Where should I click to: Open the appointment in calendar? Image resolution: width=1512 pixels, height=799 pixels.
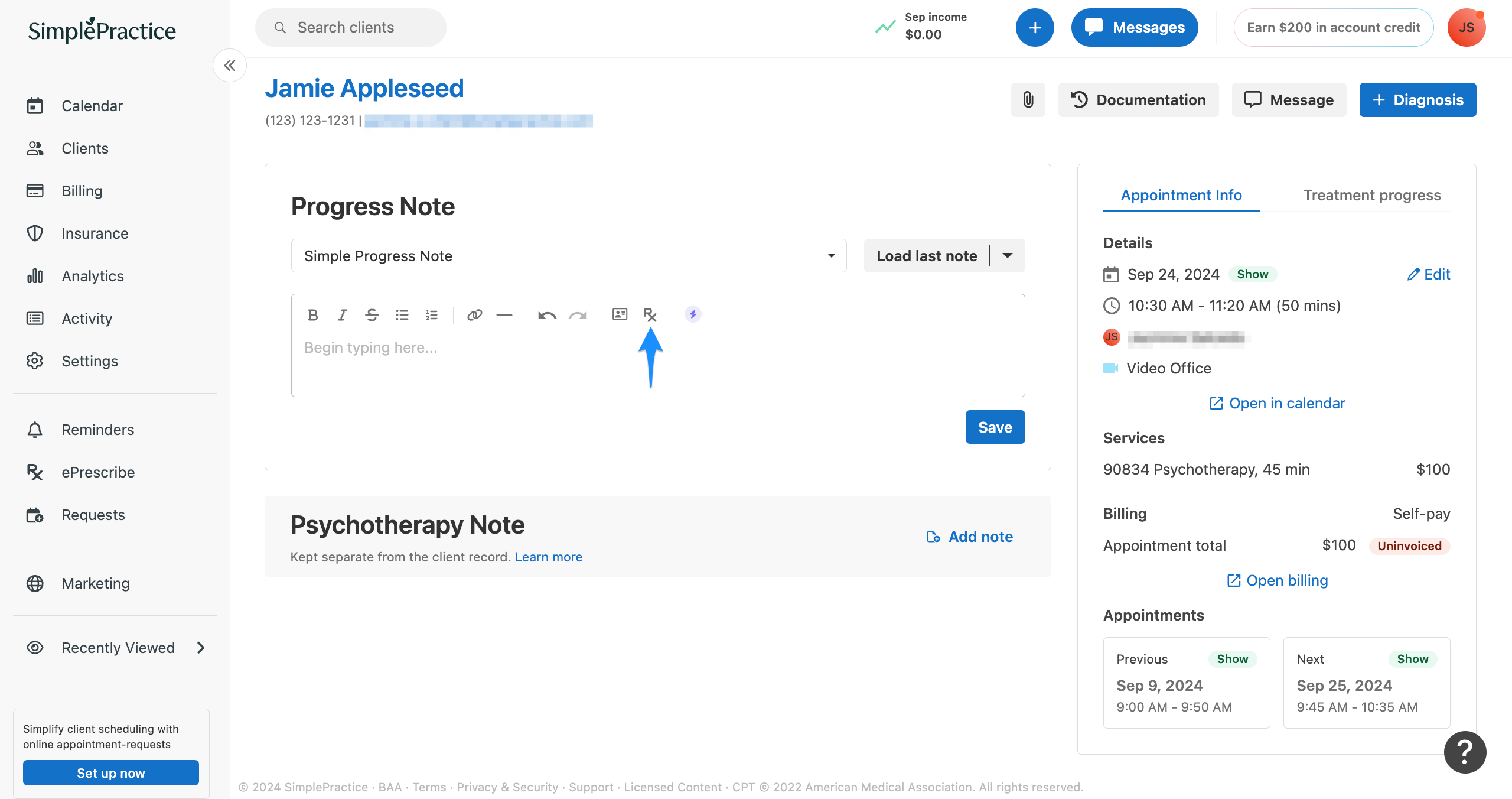[x=1276, y=402]
